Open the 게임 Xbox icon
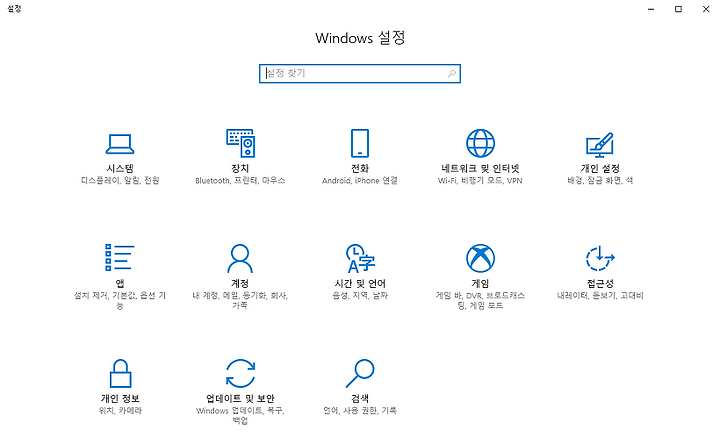Screen dimensions: 720x437 coord(480,258)
